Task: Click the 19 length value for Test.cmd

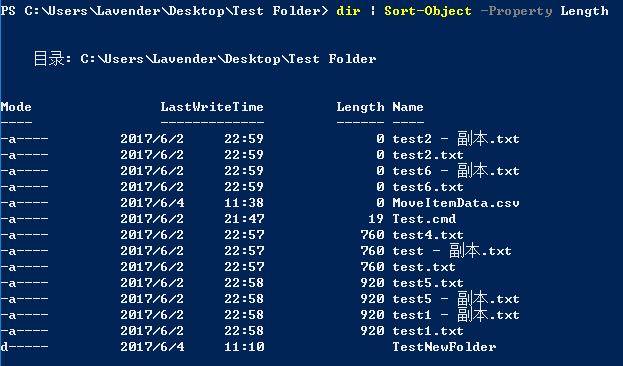Action: [376, 219]
